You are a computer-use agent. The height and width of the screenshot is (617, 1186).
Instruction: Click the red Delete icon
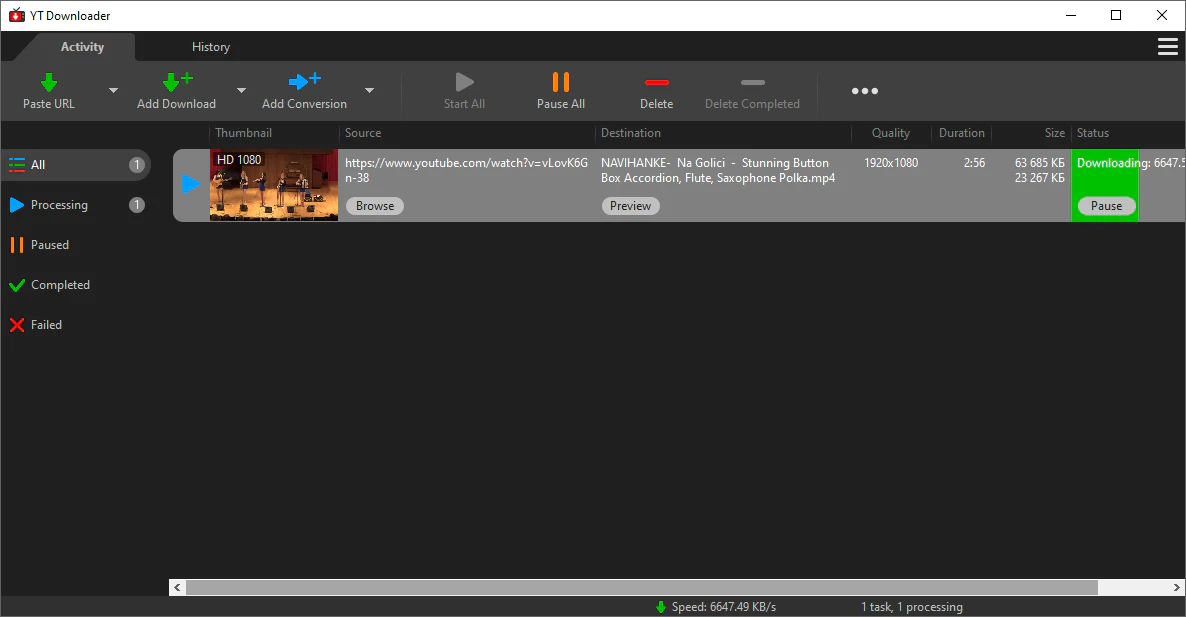(x=656, y=82)
